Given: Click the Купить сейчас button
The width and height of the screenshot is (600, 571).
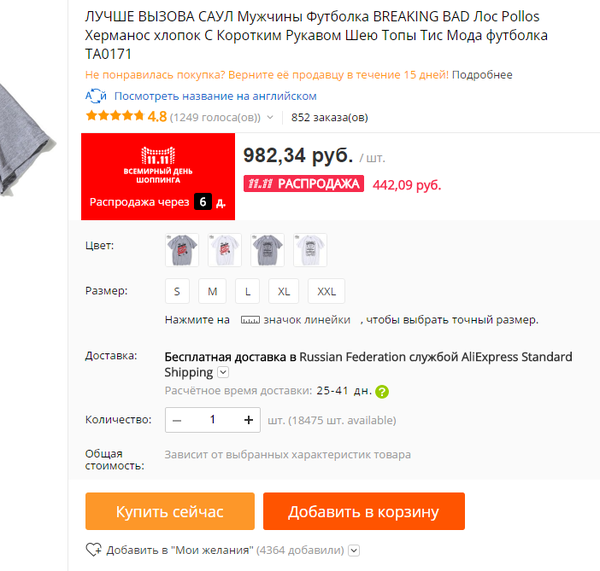Looking at the screenshot, I should (170, 511).
